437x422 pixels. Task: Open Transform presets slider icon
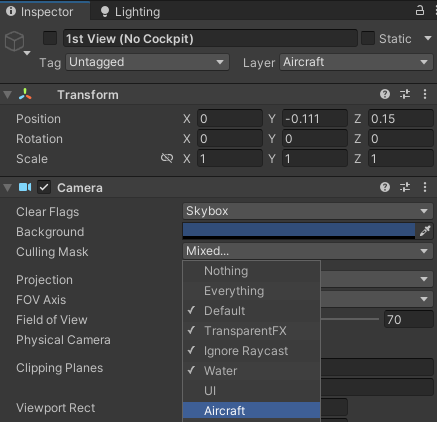(405, 94)
